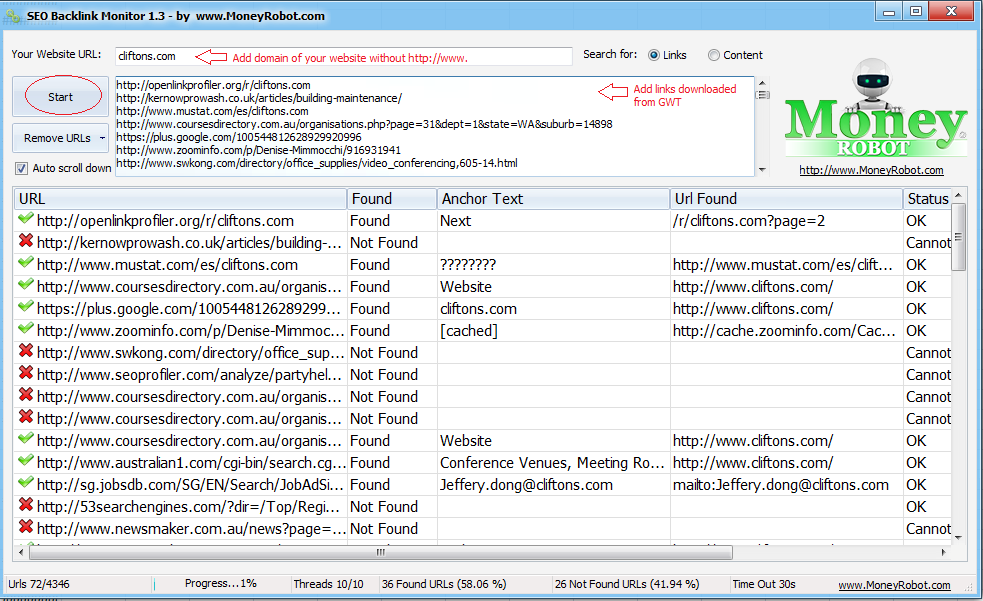Viewport: 983px width, 601px height.
Task: Click red X icon for kernowprowash.co.uk row
Action: [26, 243]
